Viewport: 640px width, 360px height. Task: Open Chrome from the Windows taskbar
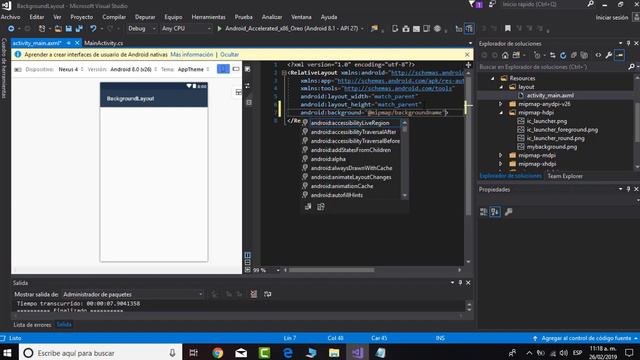(x=218, y=353)
